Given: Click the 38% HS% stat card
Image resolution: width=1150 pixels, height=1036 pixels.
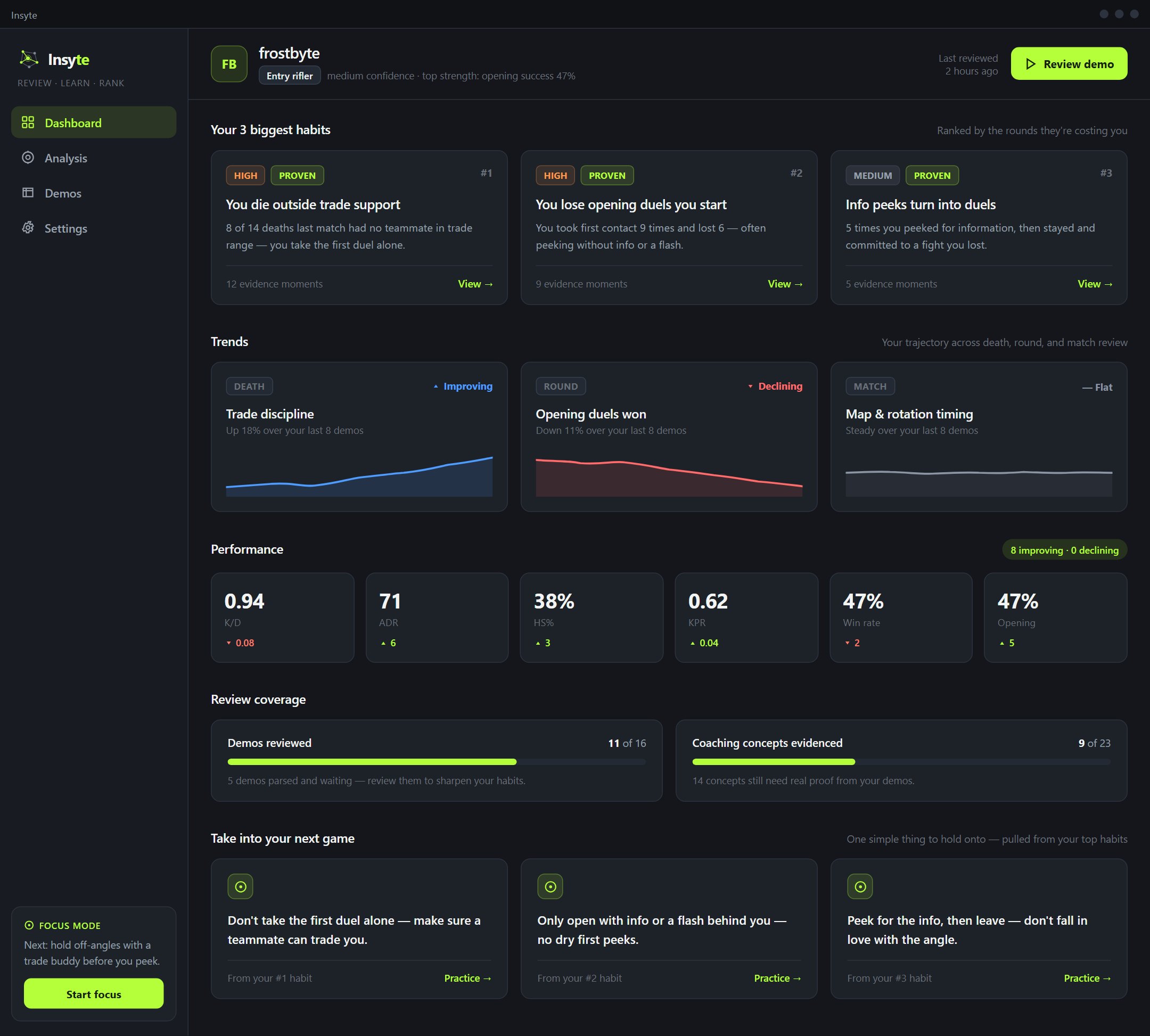Looking at the screenshot, I should click(x=592, y=618).
